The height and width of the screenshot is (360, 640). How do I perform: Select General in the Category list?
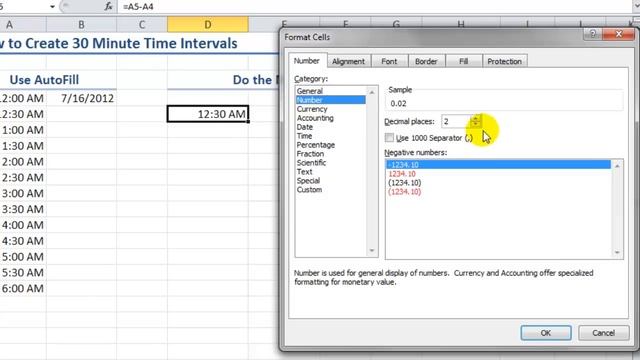tap(331, 91)
